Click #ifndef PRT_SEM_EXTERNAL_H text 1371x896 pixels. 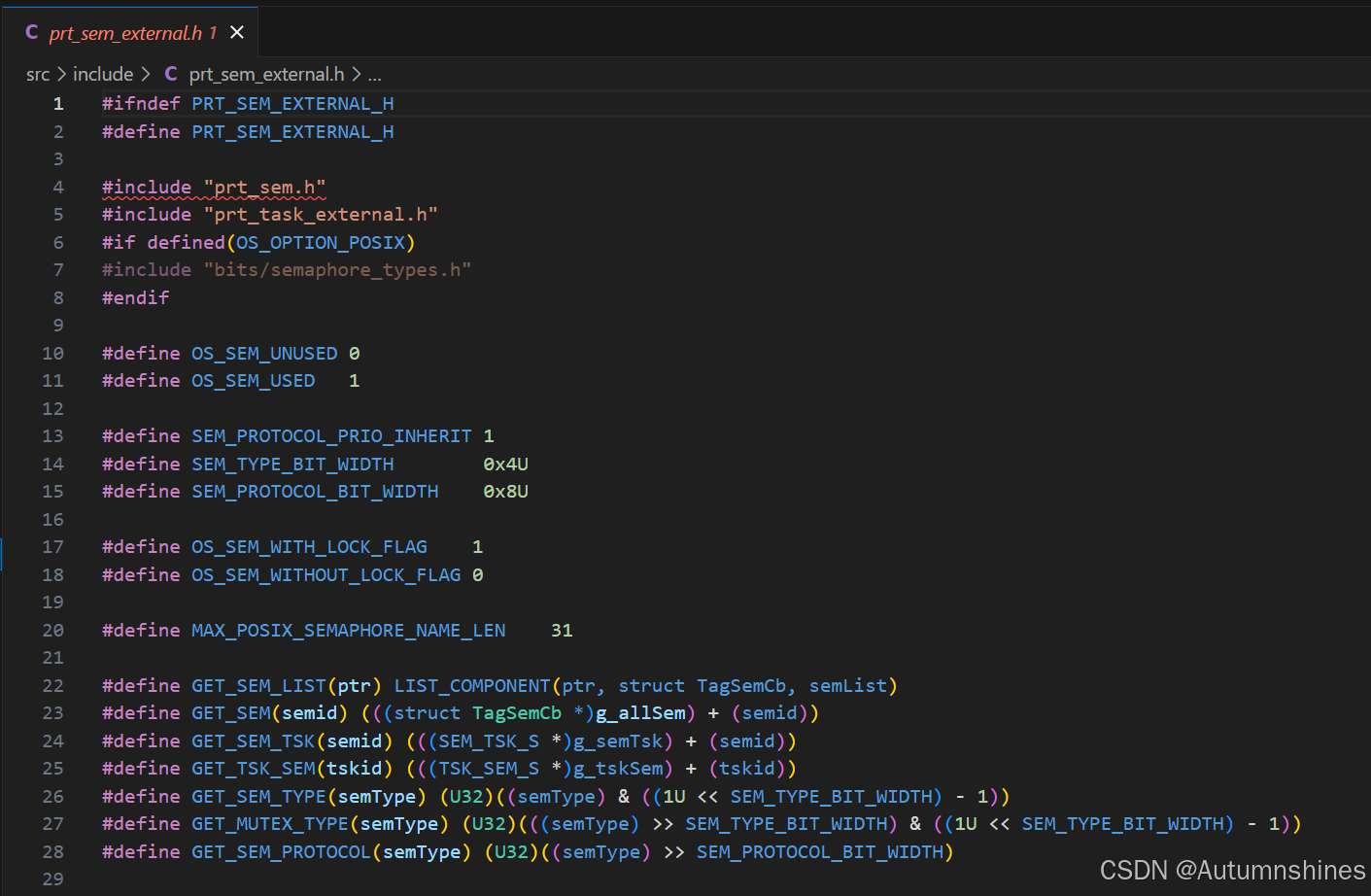coord(248,104)
